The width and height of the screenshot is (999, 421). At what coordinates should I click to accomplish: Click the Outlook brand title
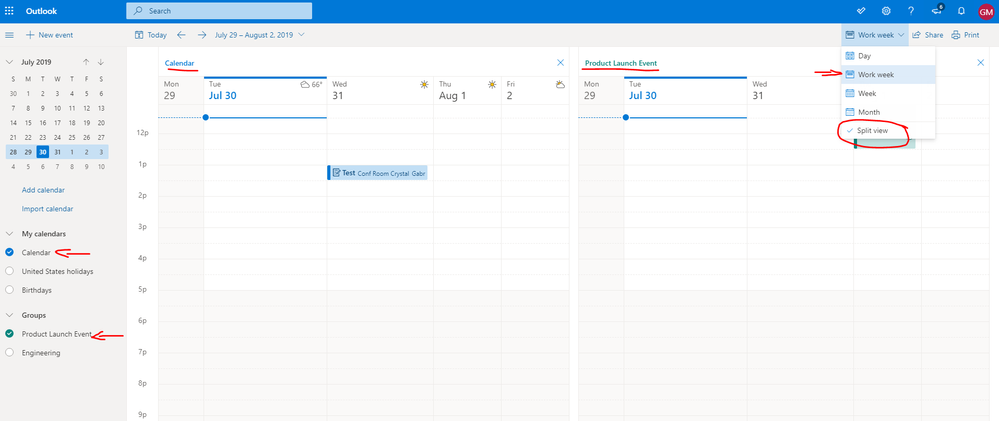tap(41, 11)
